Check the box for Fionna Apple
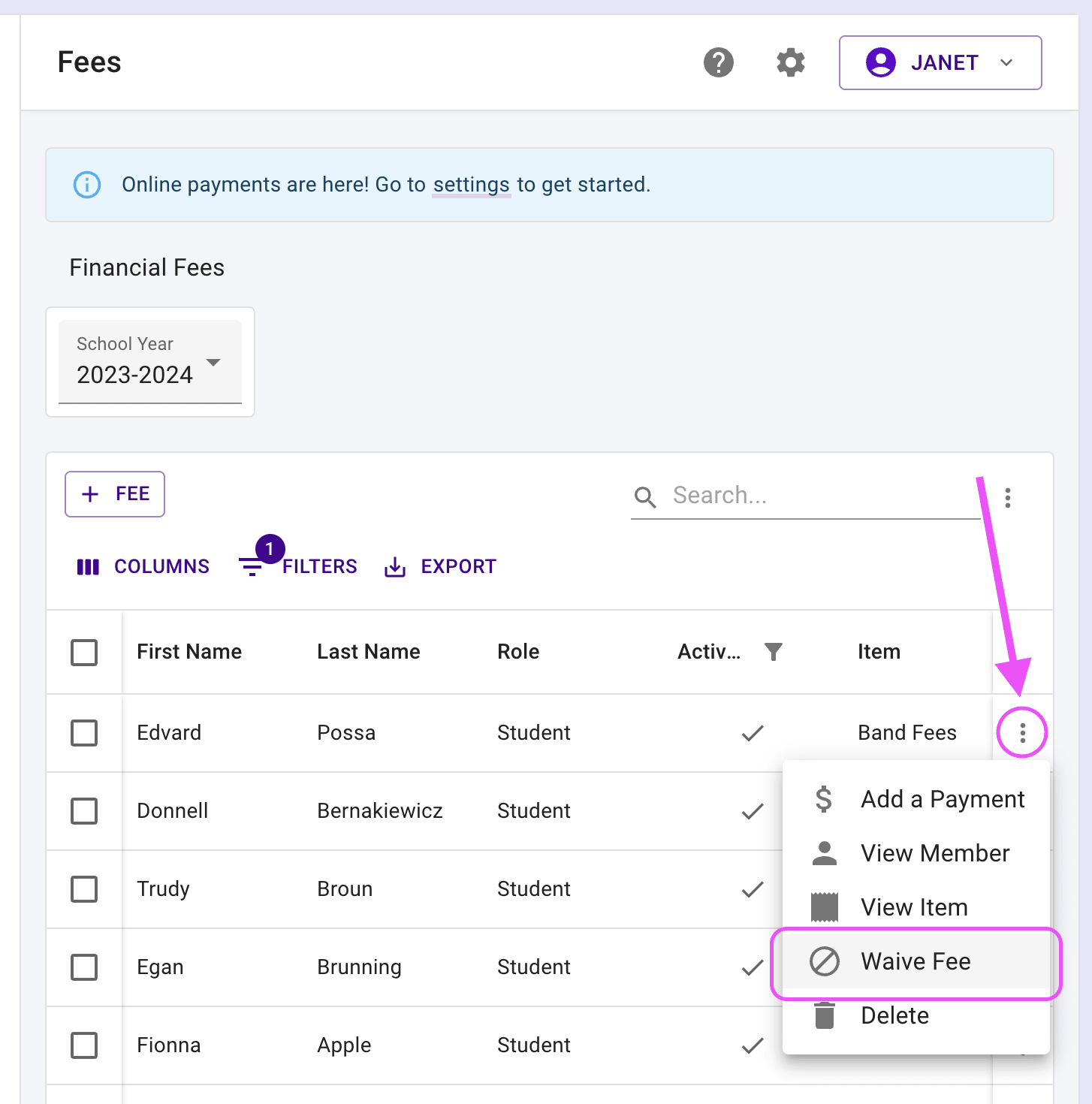This screenshot has height=1104, width=1092. pyautogui.click(x=84, y=1045)
